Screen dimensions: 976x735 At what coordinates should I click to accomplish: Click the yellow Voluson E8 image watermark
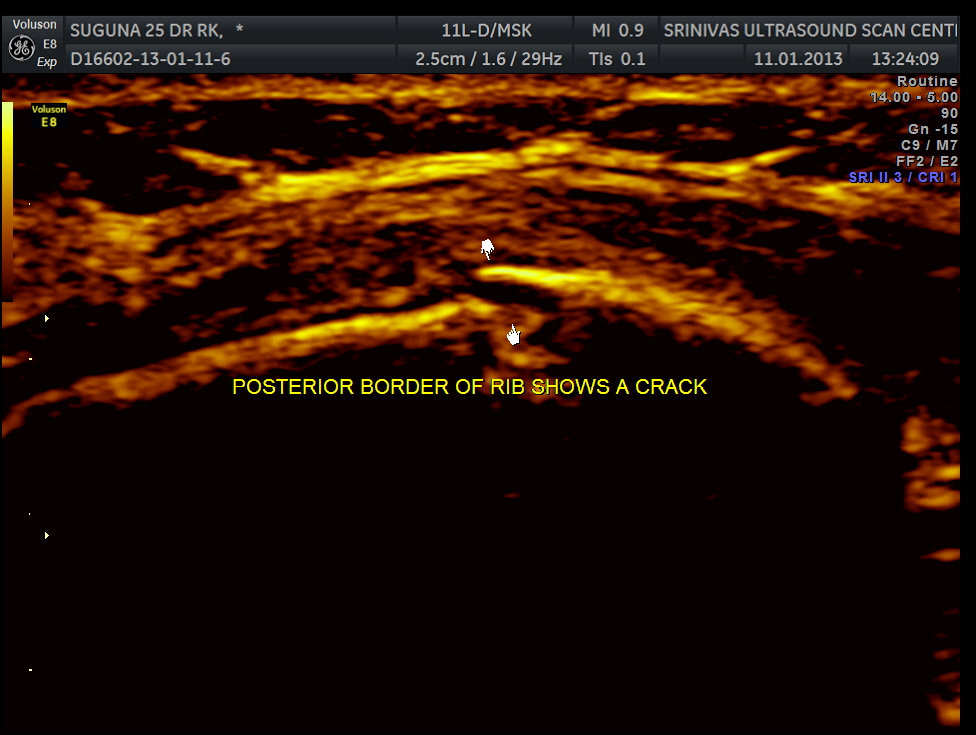click(48, 116)
